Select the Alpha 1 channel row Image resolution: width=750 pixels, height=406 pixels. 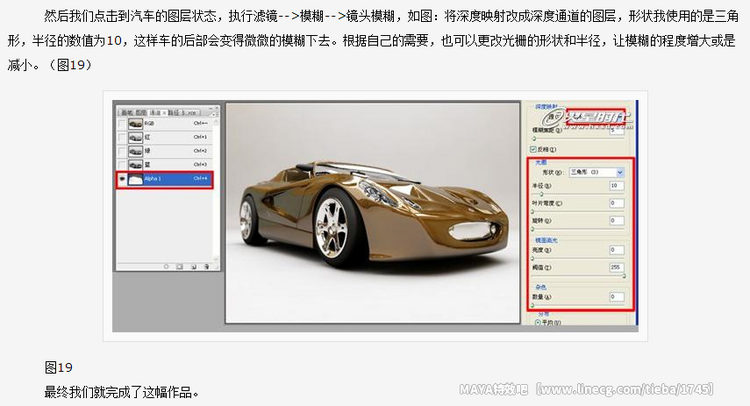165,179
